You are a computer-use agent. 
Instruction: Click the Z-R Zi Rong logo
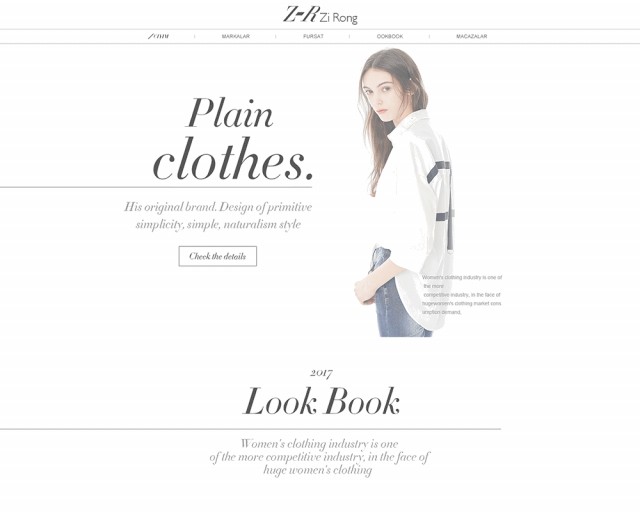point(320,15)
